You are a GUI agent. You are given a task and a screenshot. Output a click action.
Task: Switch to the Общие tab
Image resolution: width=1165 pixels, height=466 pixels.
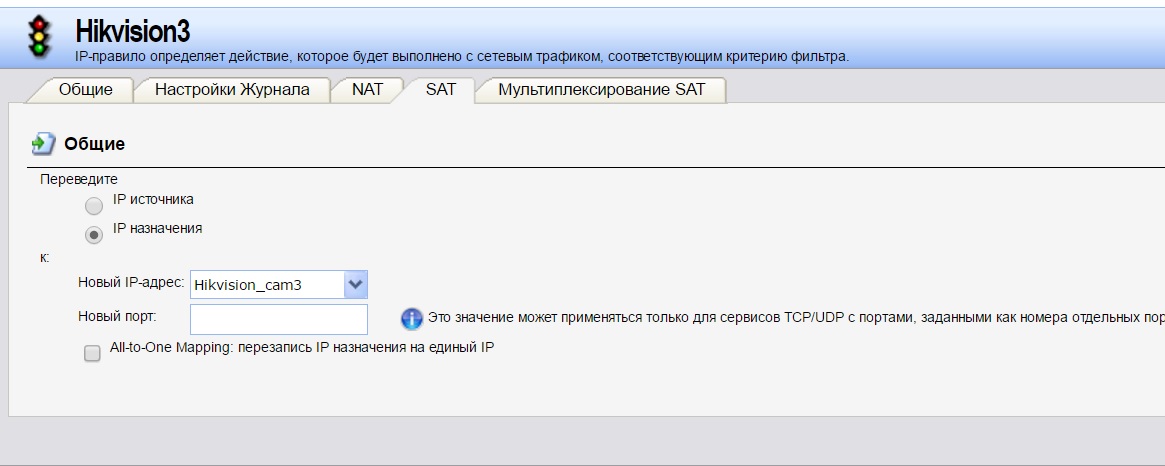[x=85, y=90]
